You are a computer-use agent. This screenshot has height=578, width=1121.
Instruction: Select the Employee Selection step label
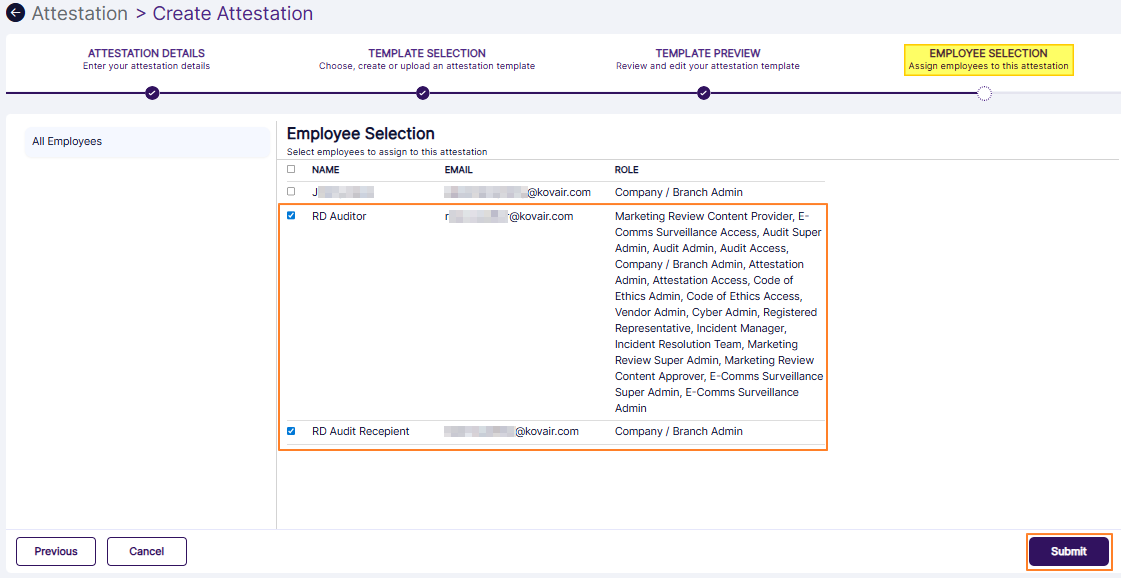click(988, 53)
